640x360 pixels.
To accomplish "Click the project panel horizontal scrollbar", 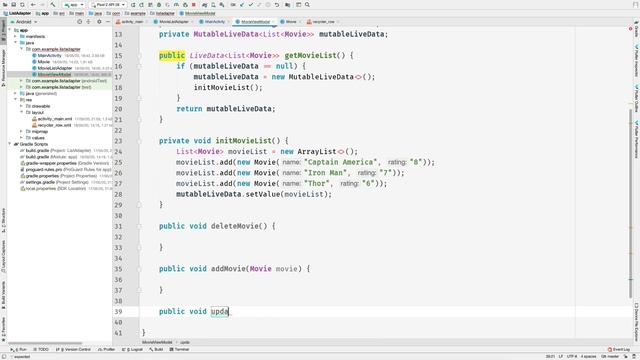I will point(45,344).
